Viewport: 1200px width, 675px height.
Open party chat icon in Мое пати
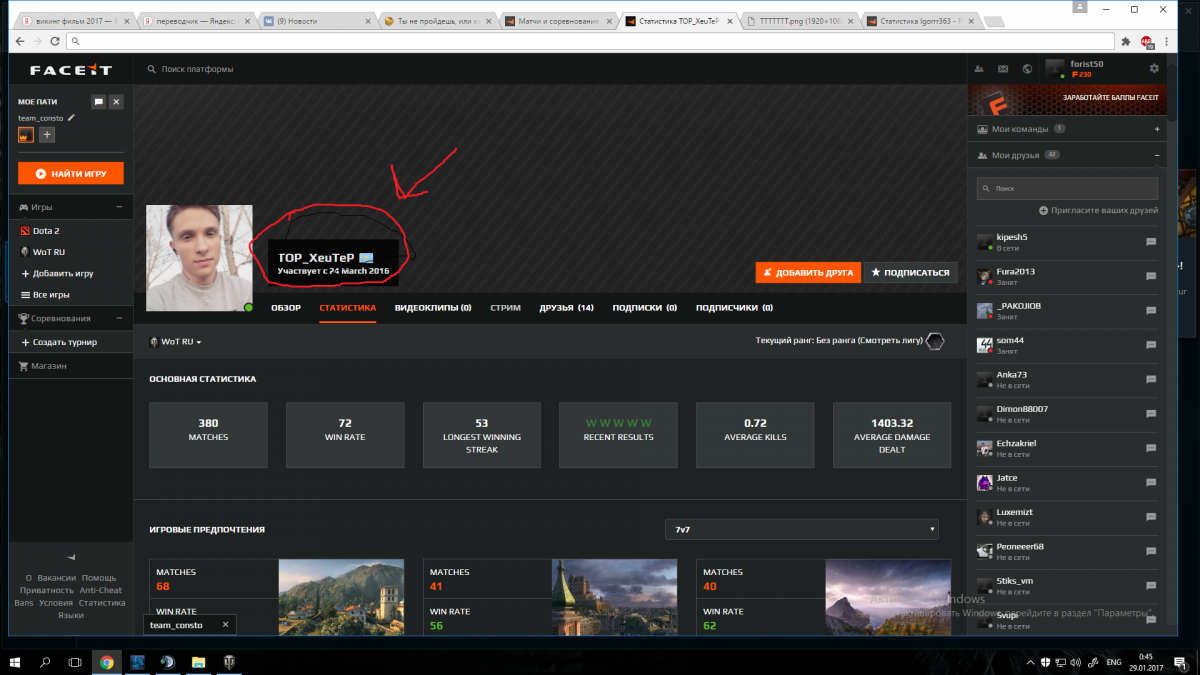click(x=98, y=102)
